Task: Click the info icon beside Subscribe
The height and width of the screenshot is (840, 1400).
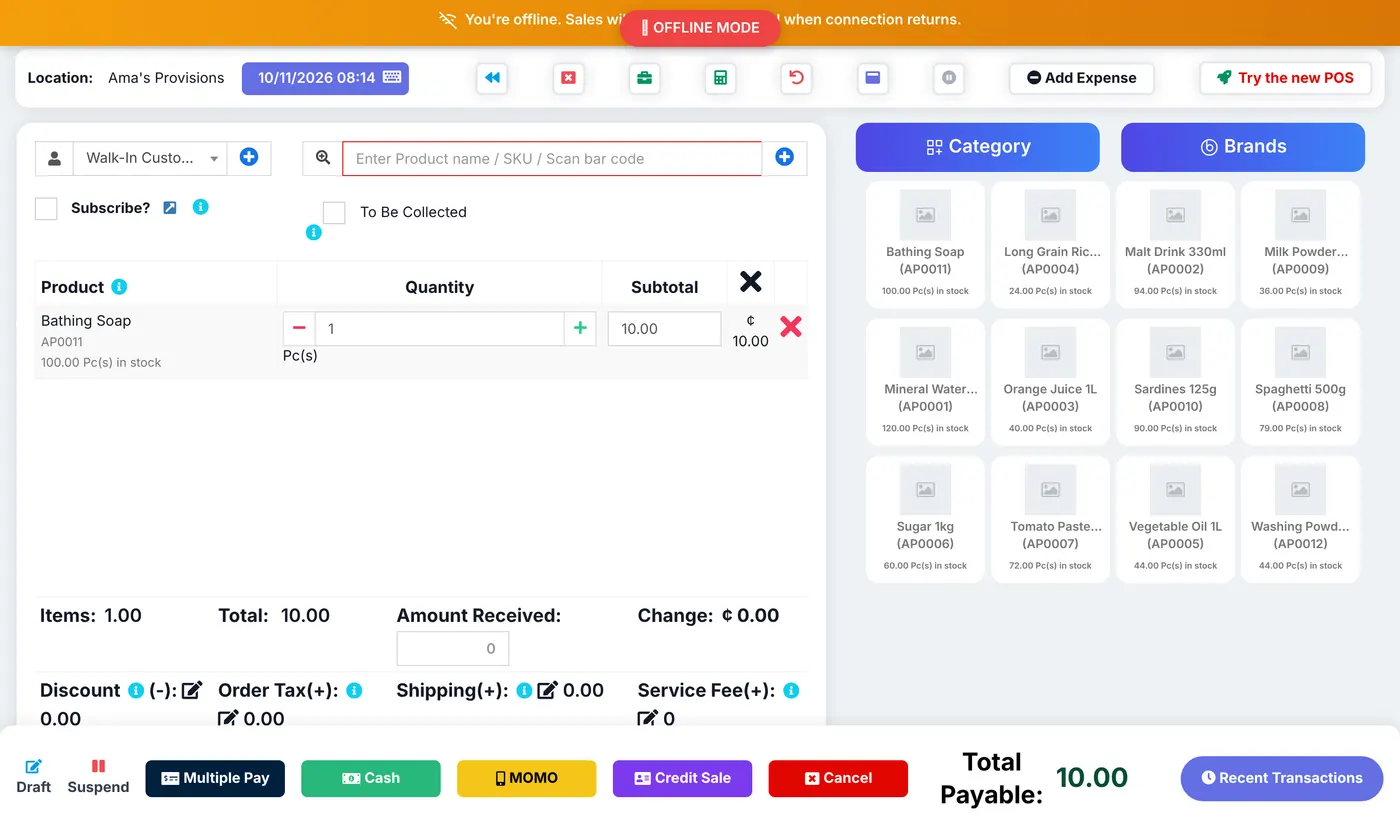Action: coord(200,207)
